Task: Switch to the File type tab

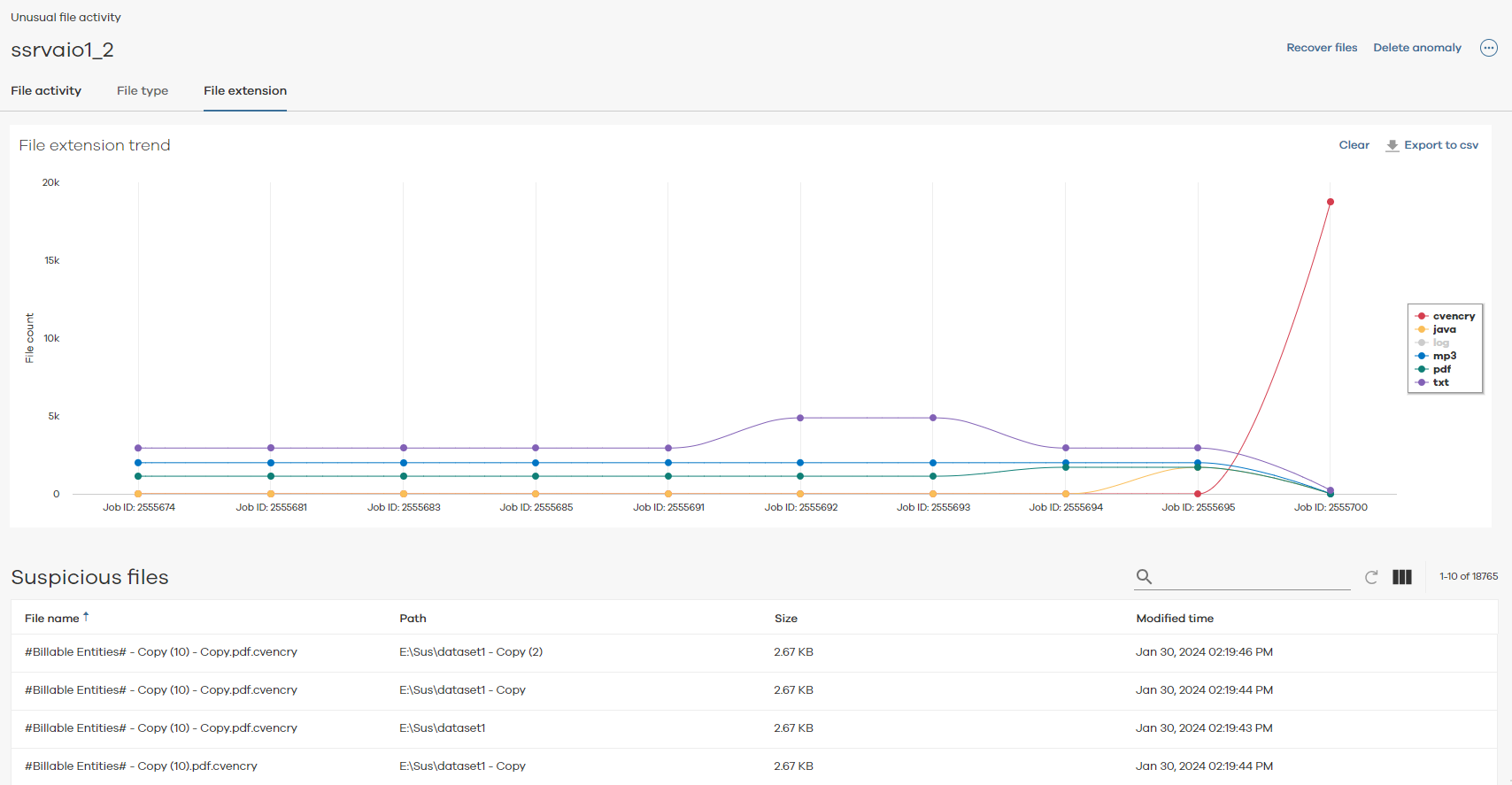Action: click(x=143, y=90)
